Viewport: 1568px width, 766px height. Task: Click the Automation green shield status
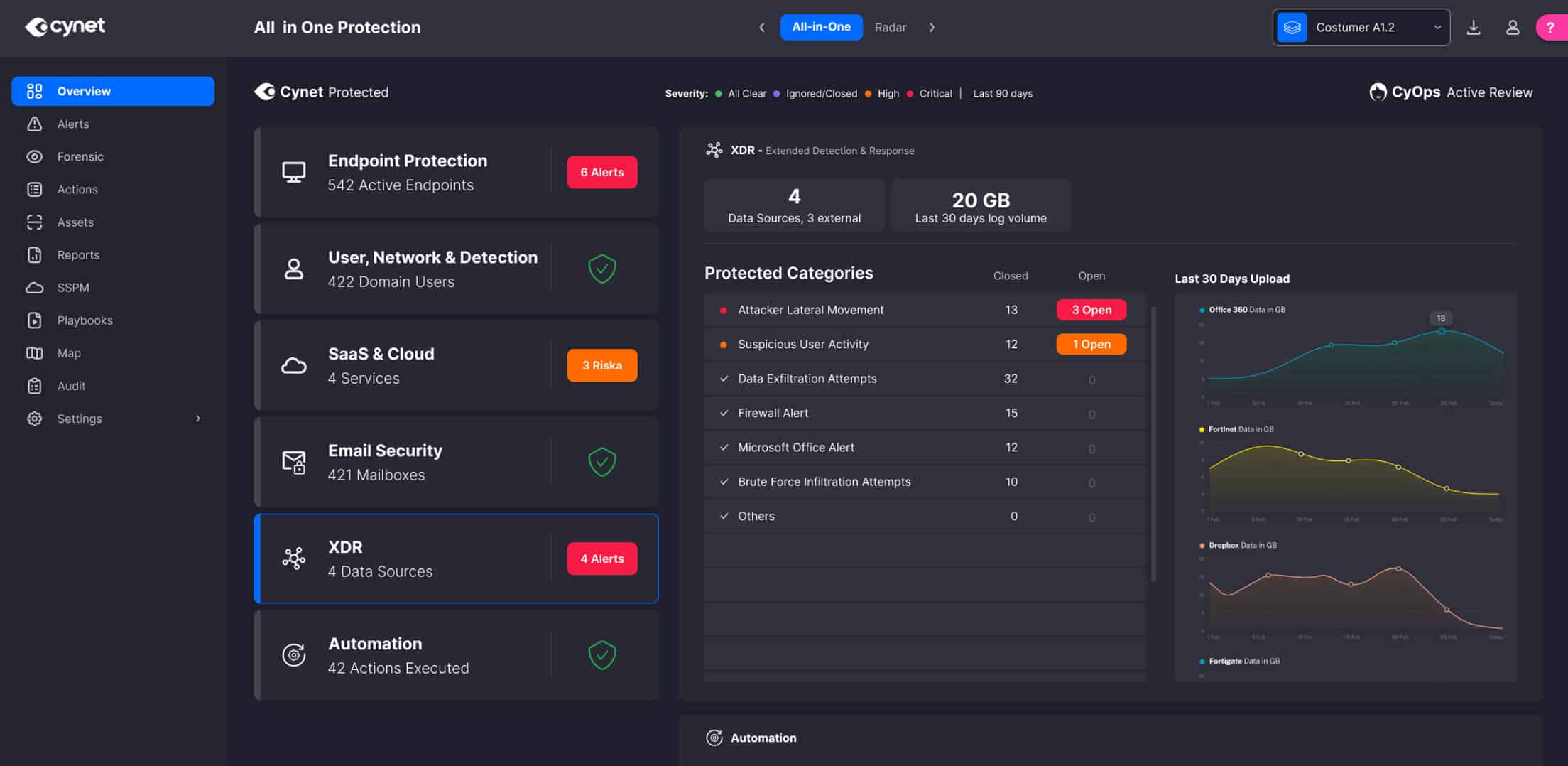601,655
